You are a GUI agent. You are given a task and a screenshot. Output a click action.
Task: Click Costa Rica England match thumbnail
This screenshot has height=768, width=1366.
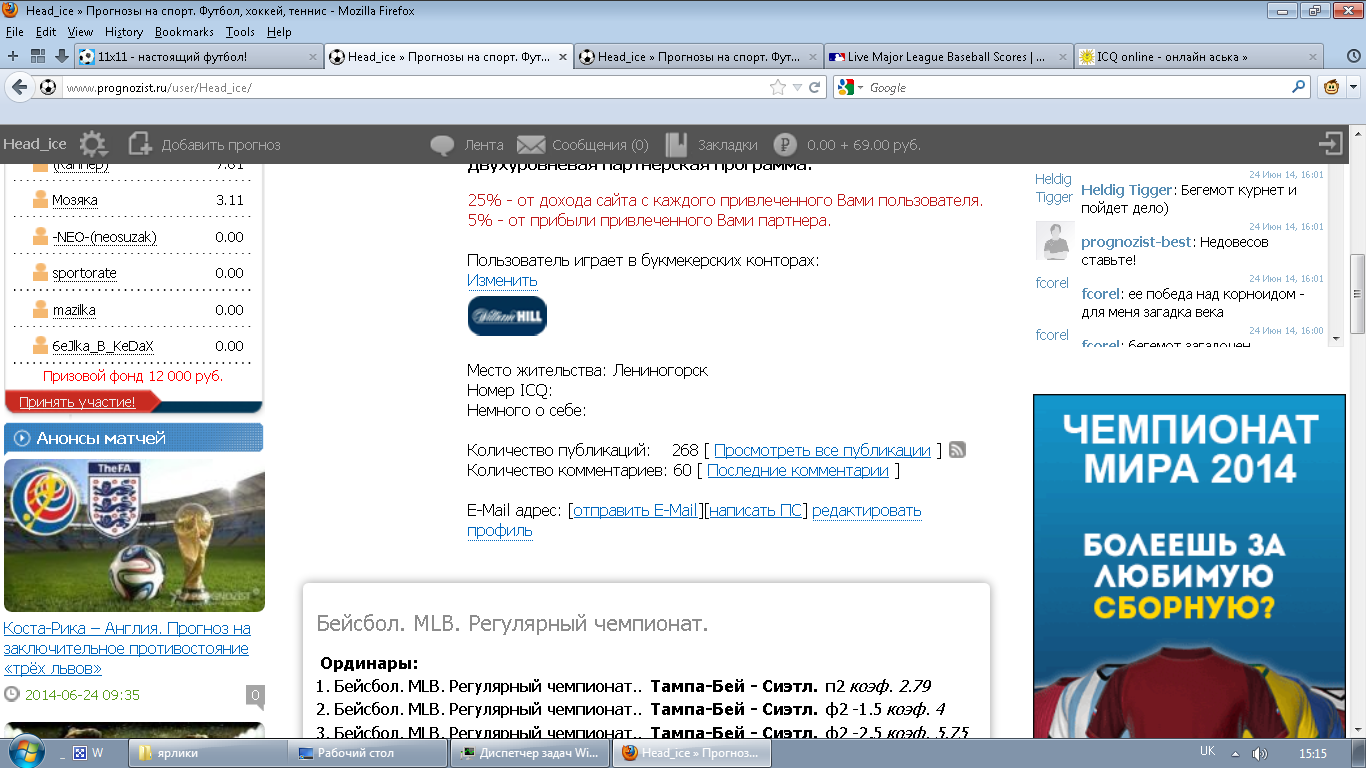[x=134, y=535]
